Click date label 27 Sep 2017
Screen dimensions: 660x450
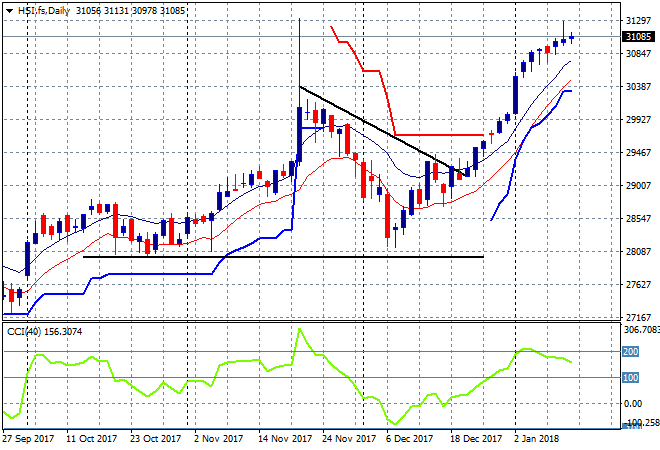tap(28, 439)
